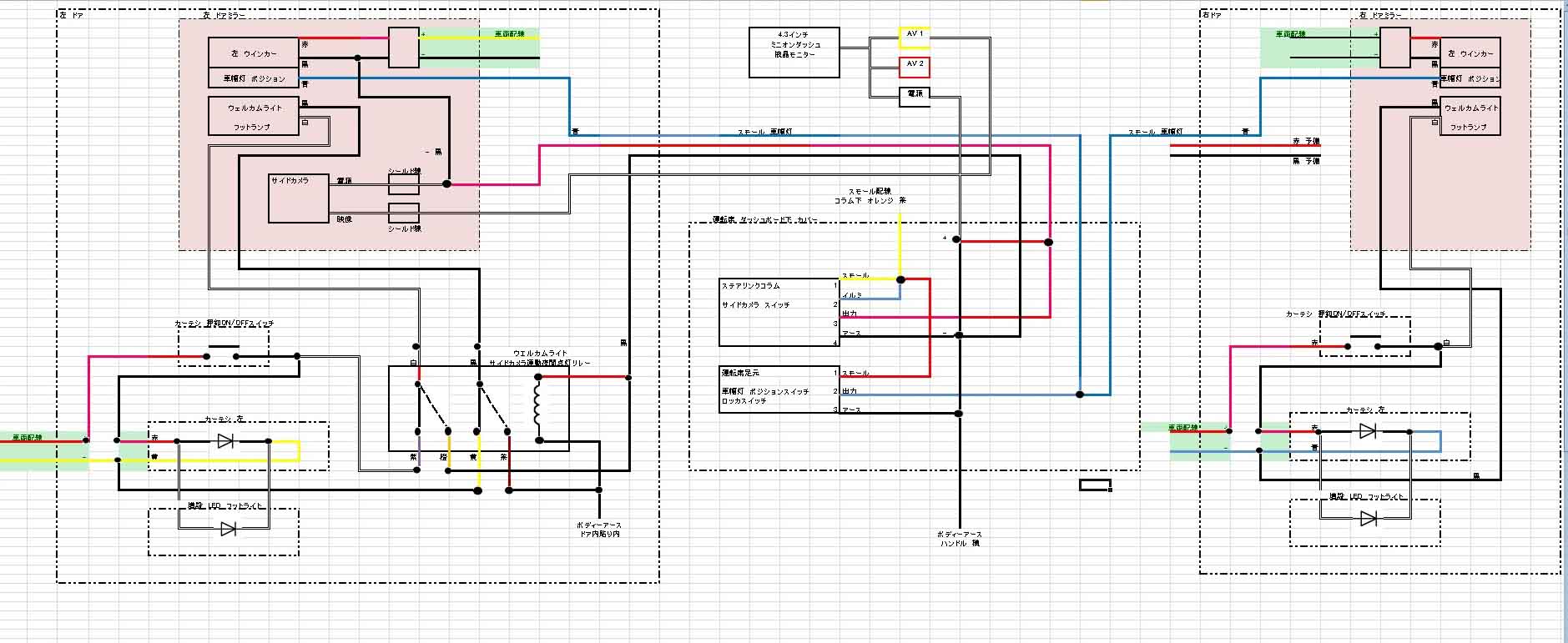Select the ボディーアース ハンドル横 label
The width and height of the screenshot is (1568, 643).
[959, 539]
